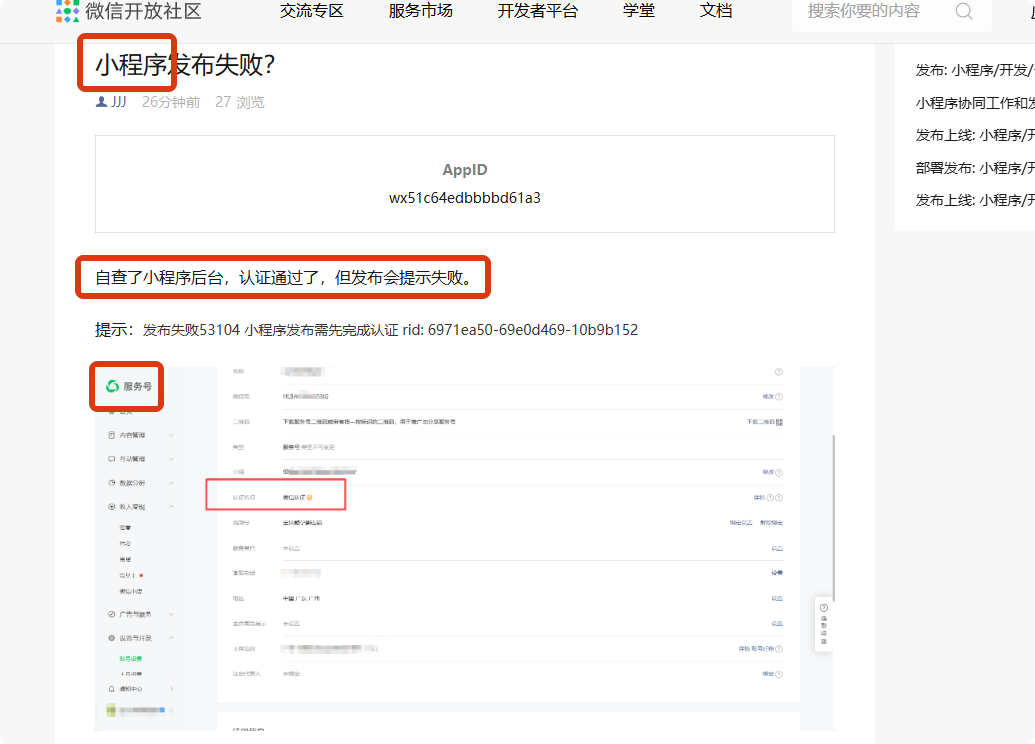This screenshot has height=744, width=1035.
Task: Click the 服务号 logo in the embedded screenshot
Action: tap(129, 386)
